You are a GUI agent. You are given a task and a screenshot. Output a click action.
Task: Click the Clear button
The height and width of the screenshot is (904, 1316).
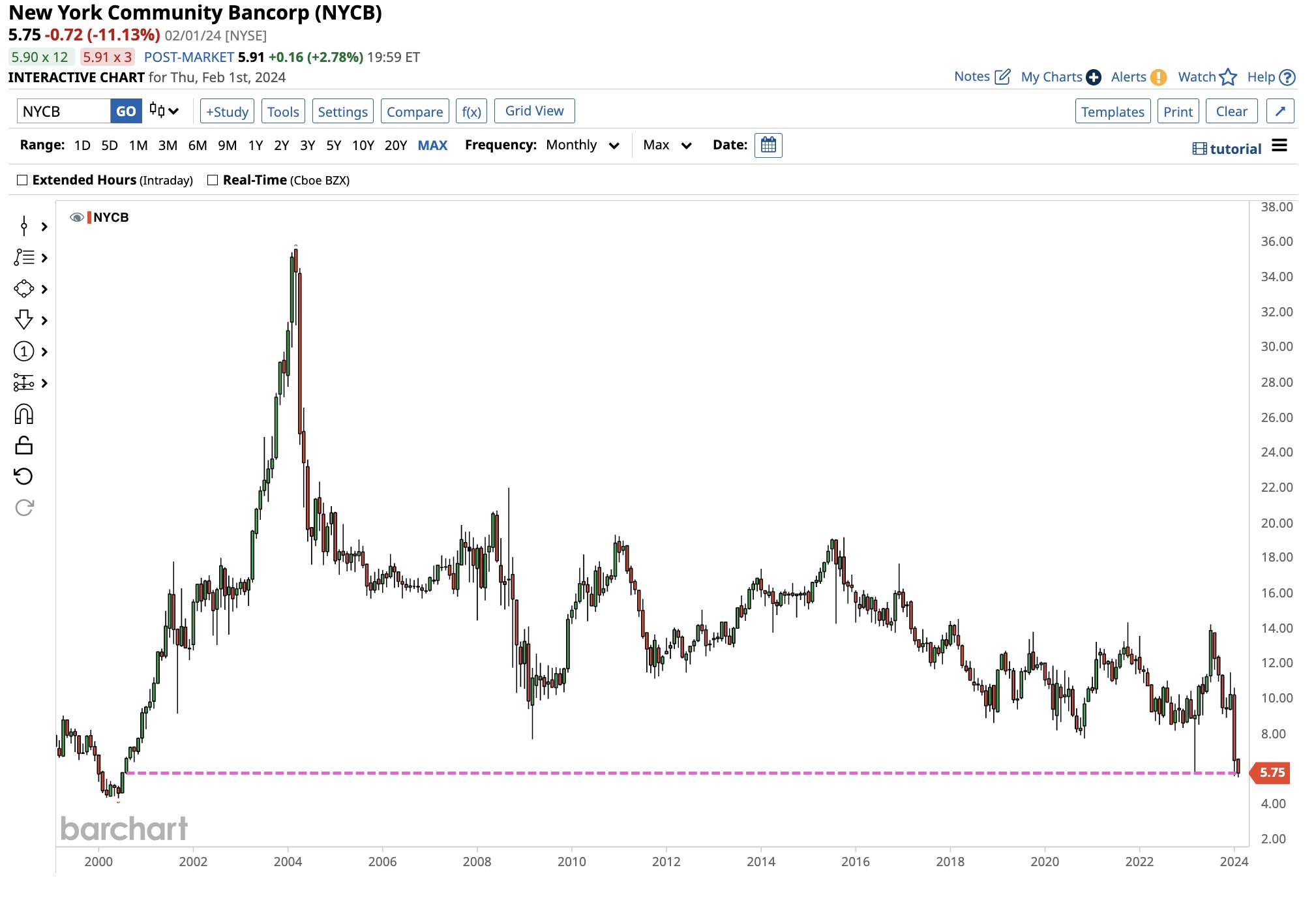[x=1231, y=111]
